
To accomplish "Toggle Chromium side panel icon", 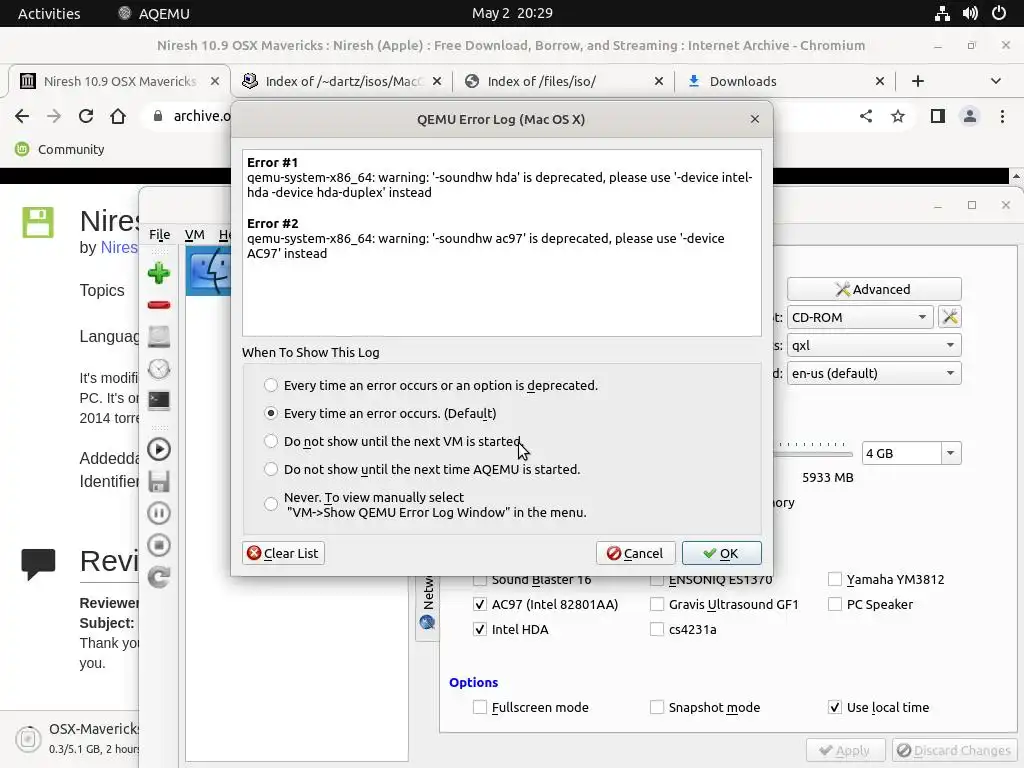I will [938, 116].
